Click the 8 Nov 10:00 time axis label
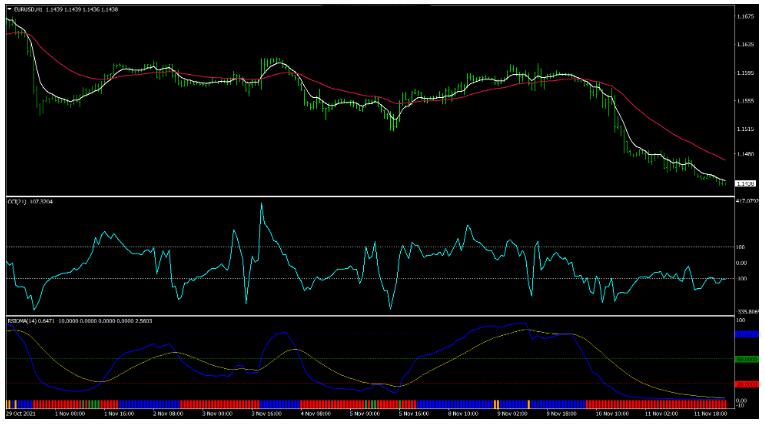The width and height of the screenshot is (765, 425). click(x=463, y=414)
